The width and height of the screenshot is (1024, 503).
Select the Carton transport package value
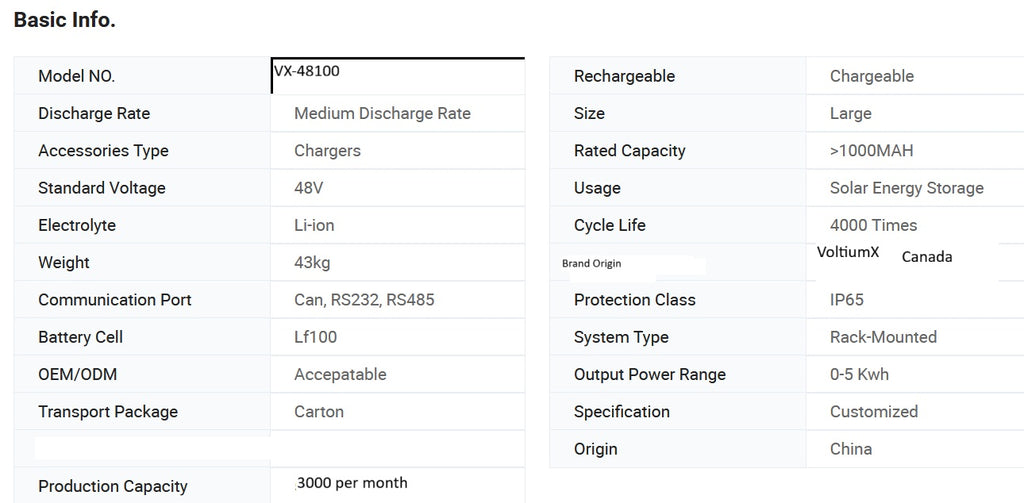(x=319, y=412)
